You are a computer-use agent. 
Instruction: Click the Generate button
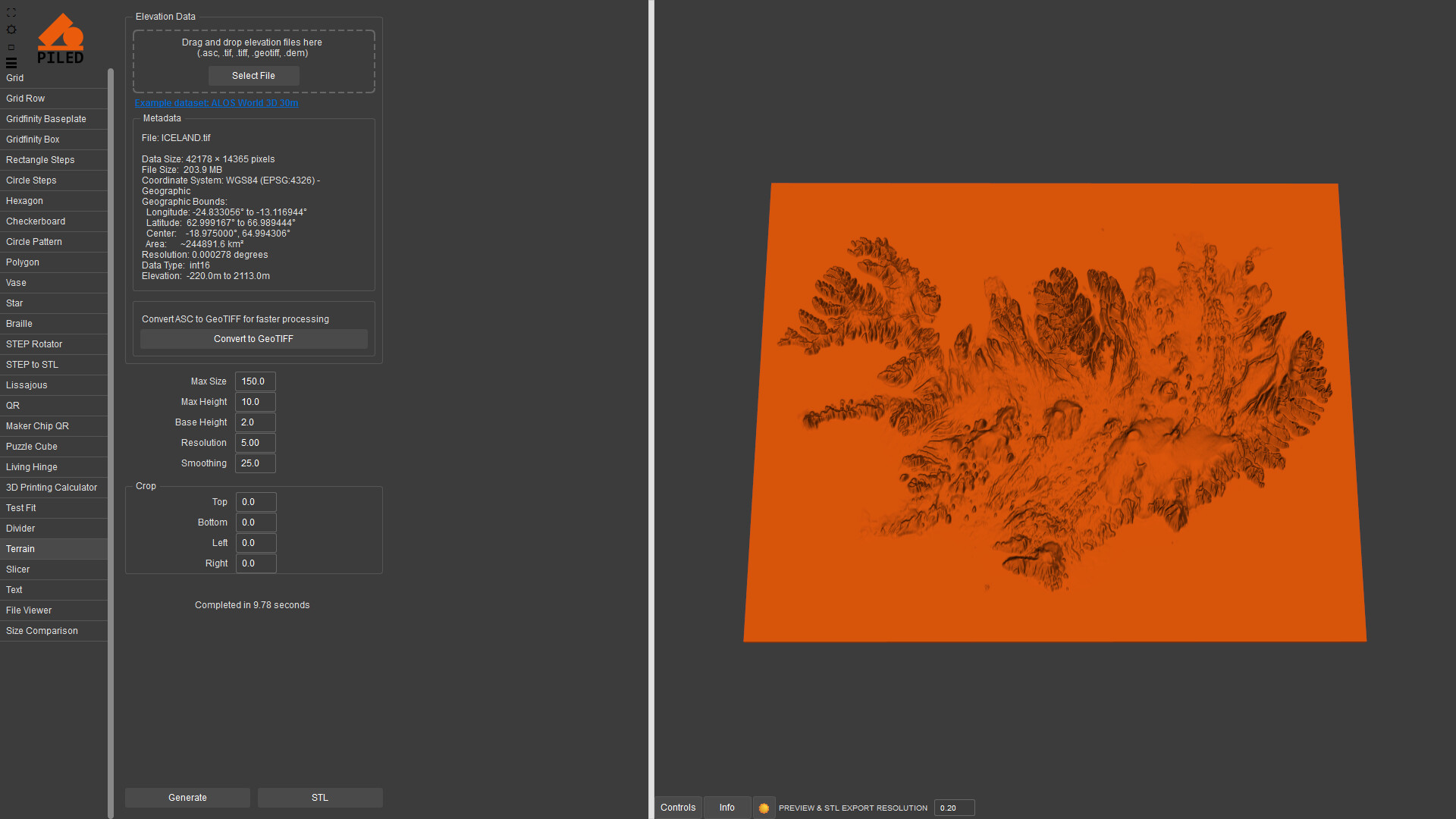coord(187,798)
